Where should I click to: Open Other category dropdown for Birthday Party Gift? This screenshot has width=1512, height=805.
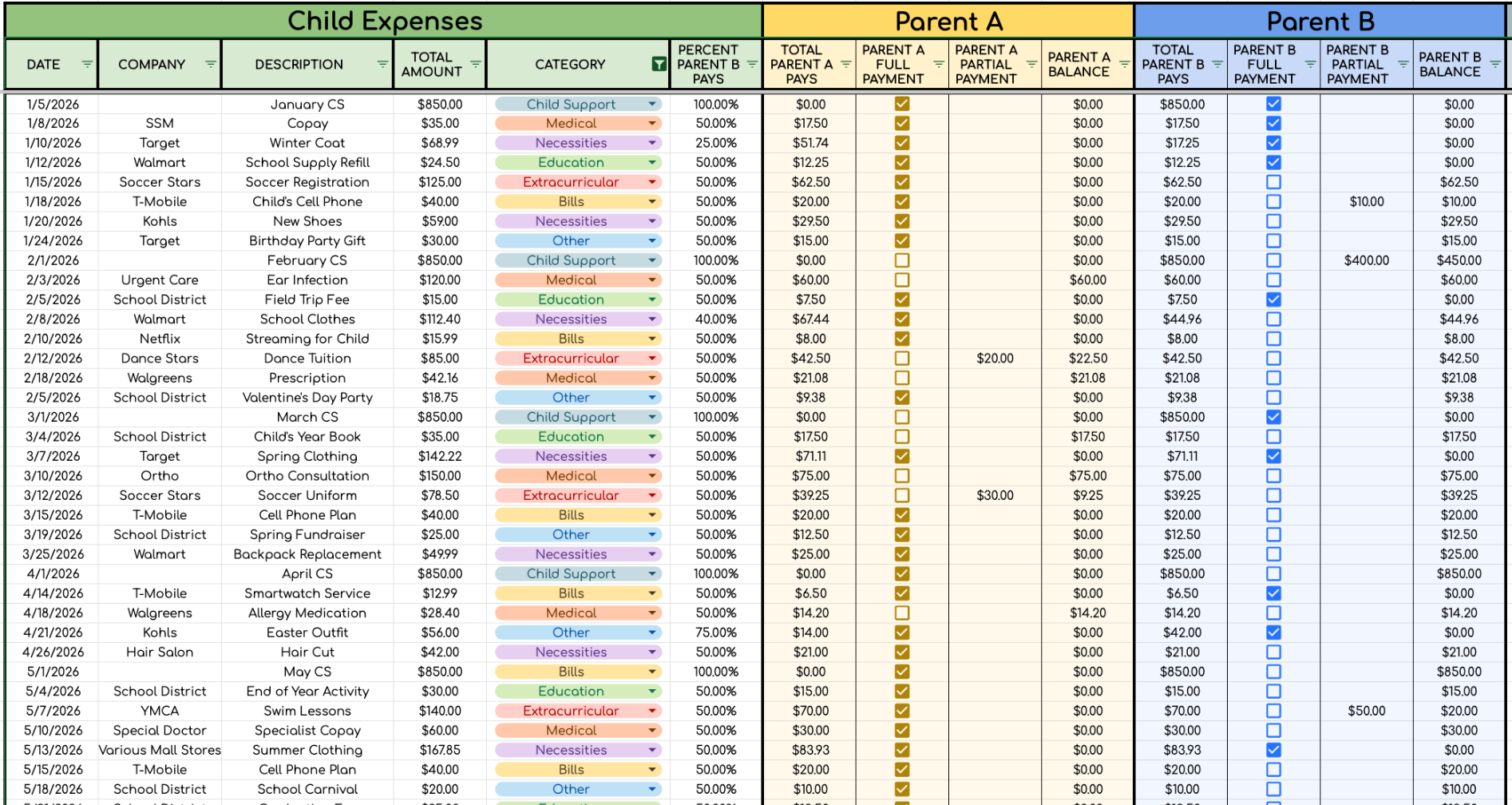[x=652, y=240]
